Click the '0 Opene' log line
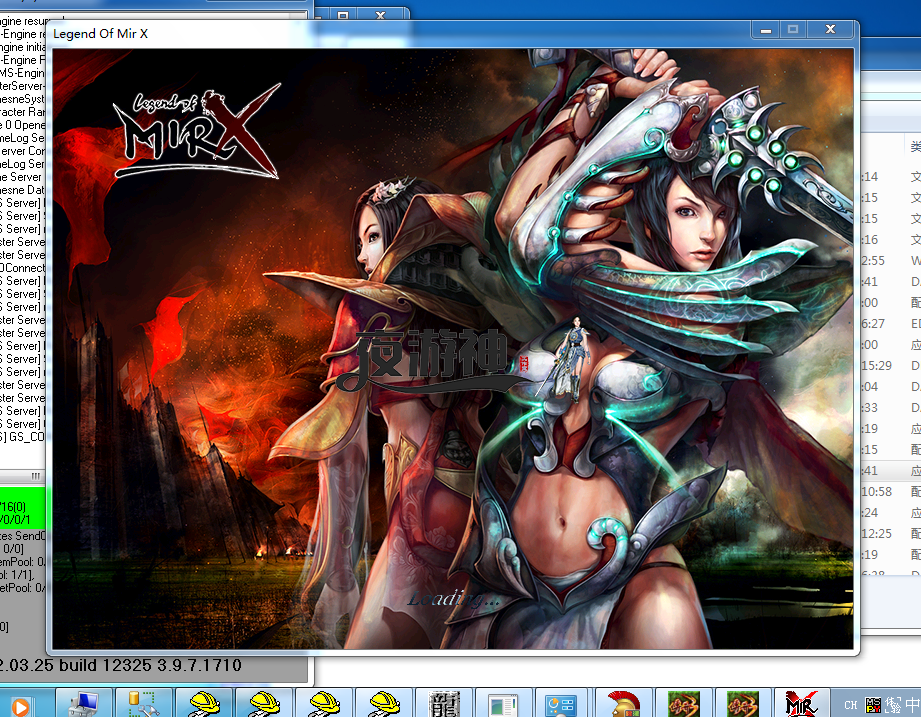The image size is (921, 717). [x=22, y=125]
